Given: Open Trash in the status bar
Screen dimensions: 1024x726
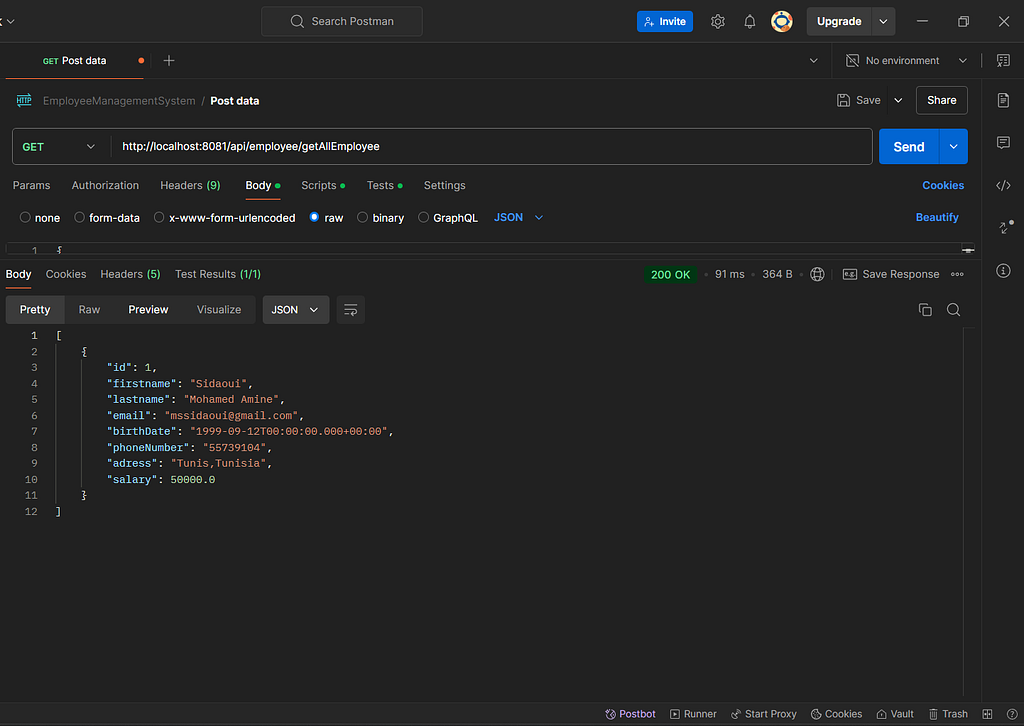Looking at the screenshot, I should tap(948, 714).
